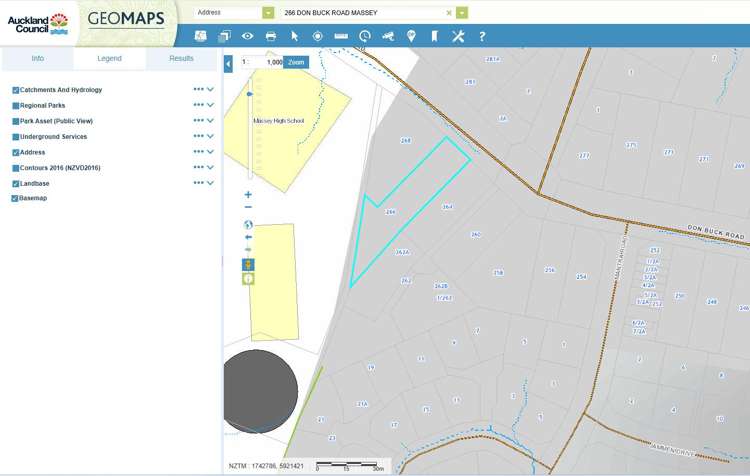Switch to the Results tab
Screen dimensions: 750x476
[x=181, y=59]
